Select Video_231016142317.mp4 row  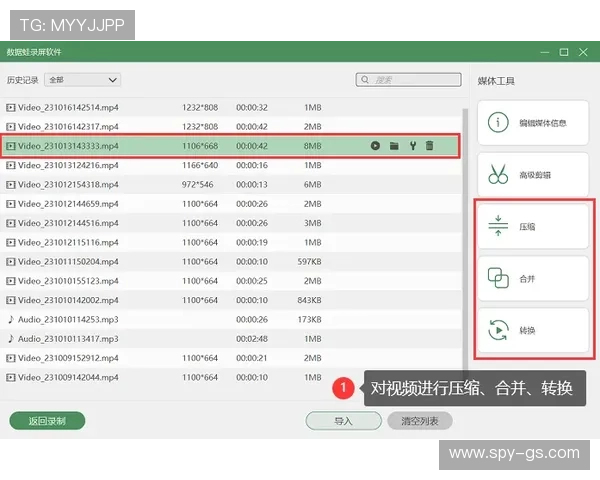click(x=231, y=127)
